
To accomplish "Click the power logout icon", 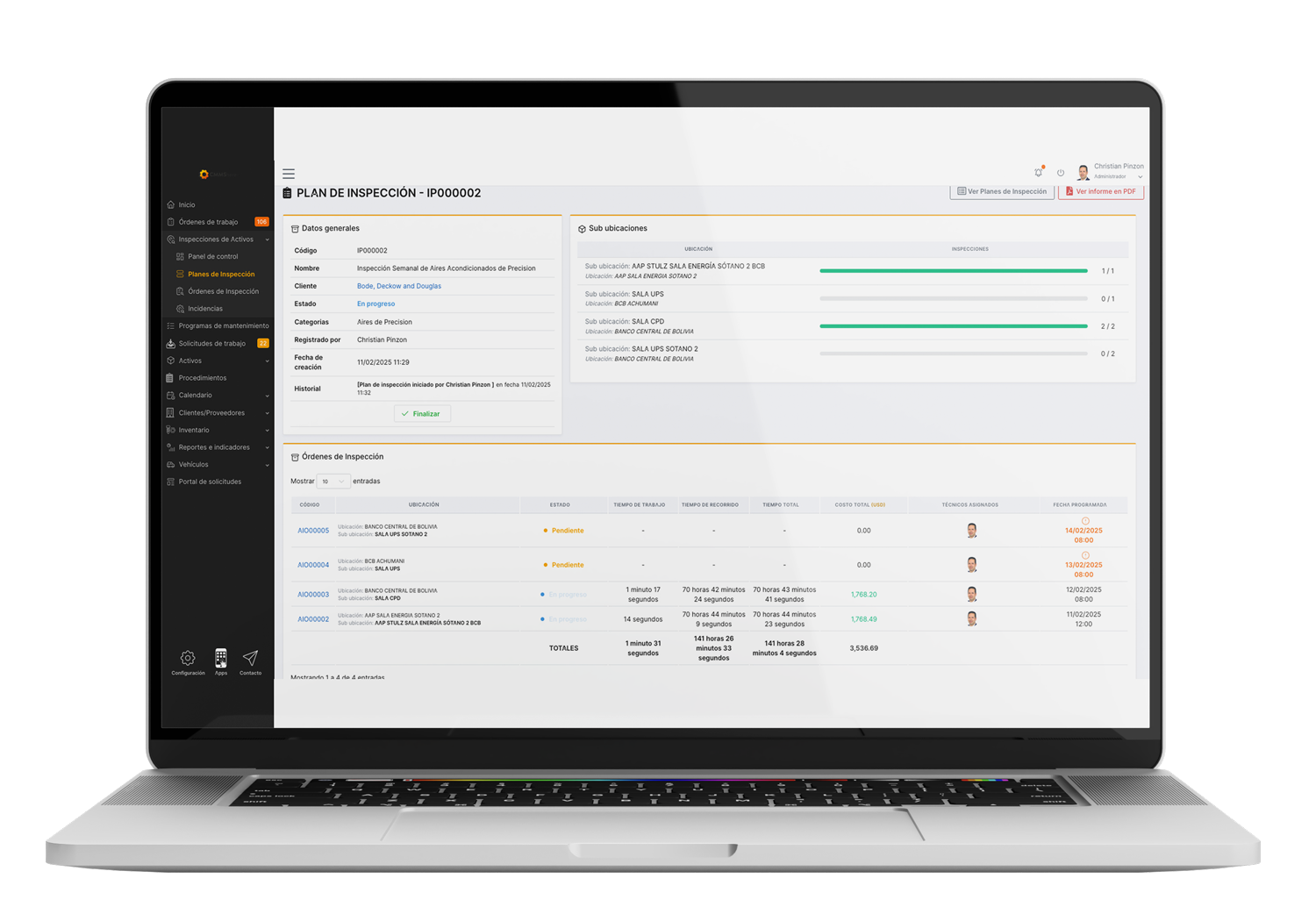I will click(x=1061, y=173).
